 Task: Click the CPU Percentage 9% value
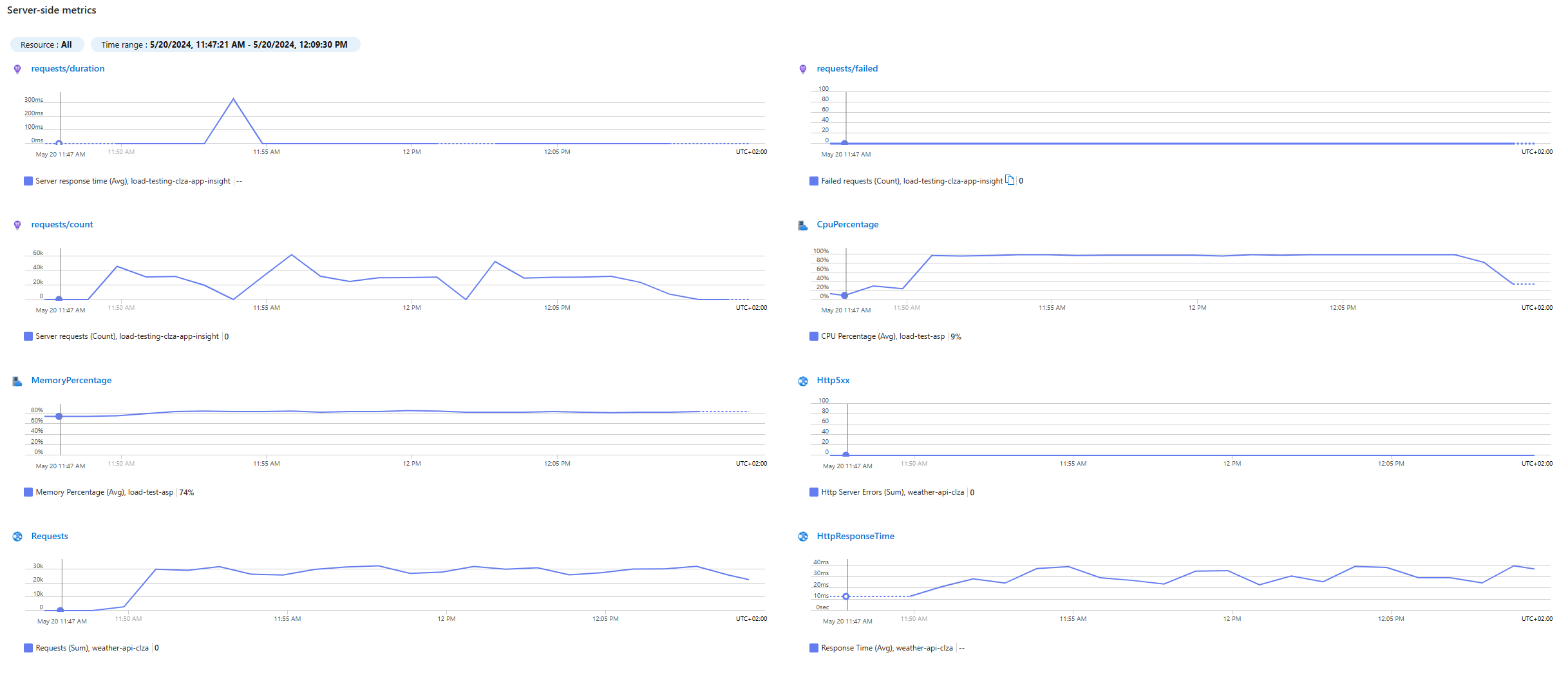click(x=956, y=336)
